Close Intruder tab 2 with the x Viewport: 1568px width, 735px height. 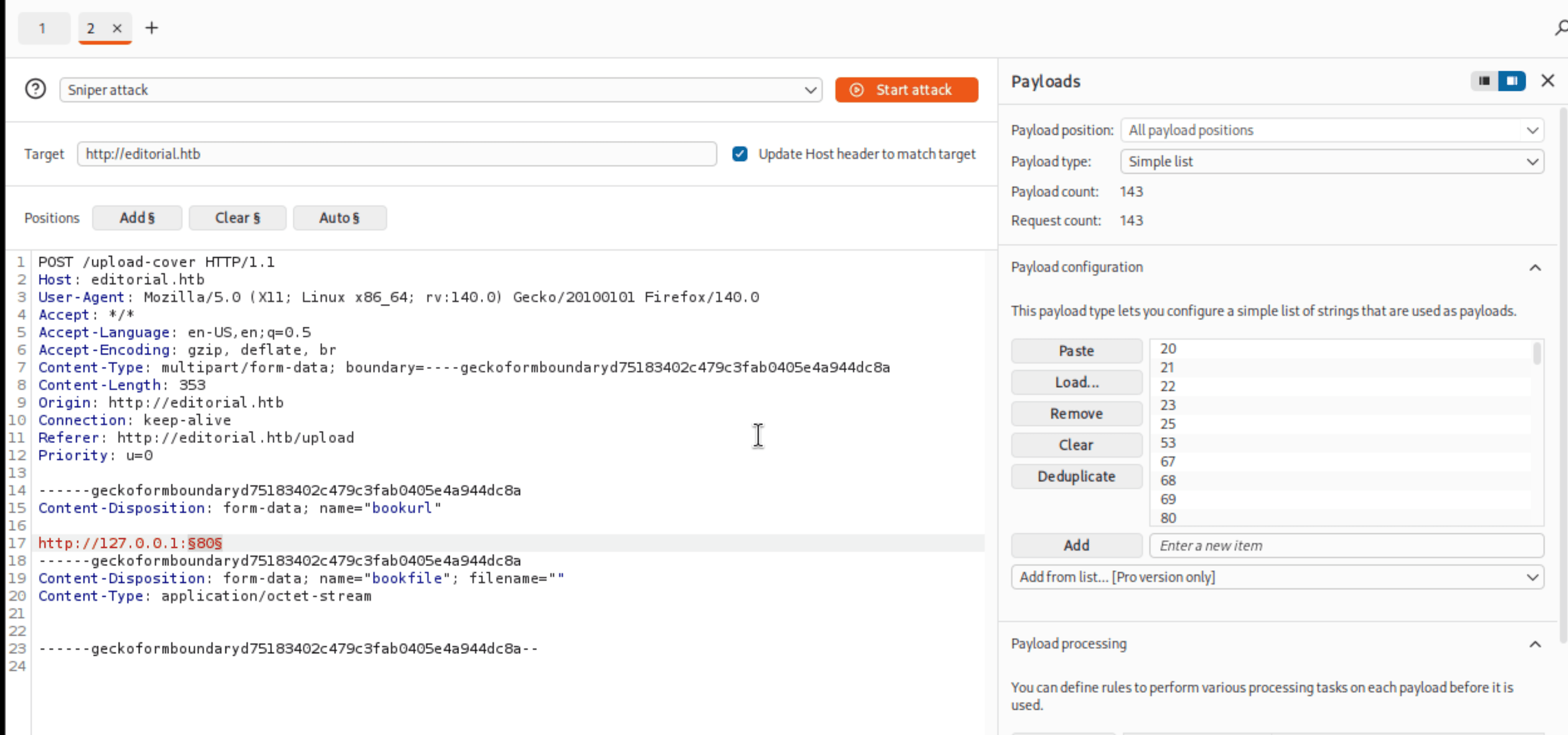click(117, 28)
